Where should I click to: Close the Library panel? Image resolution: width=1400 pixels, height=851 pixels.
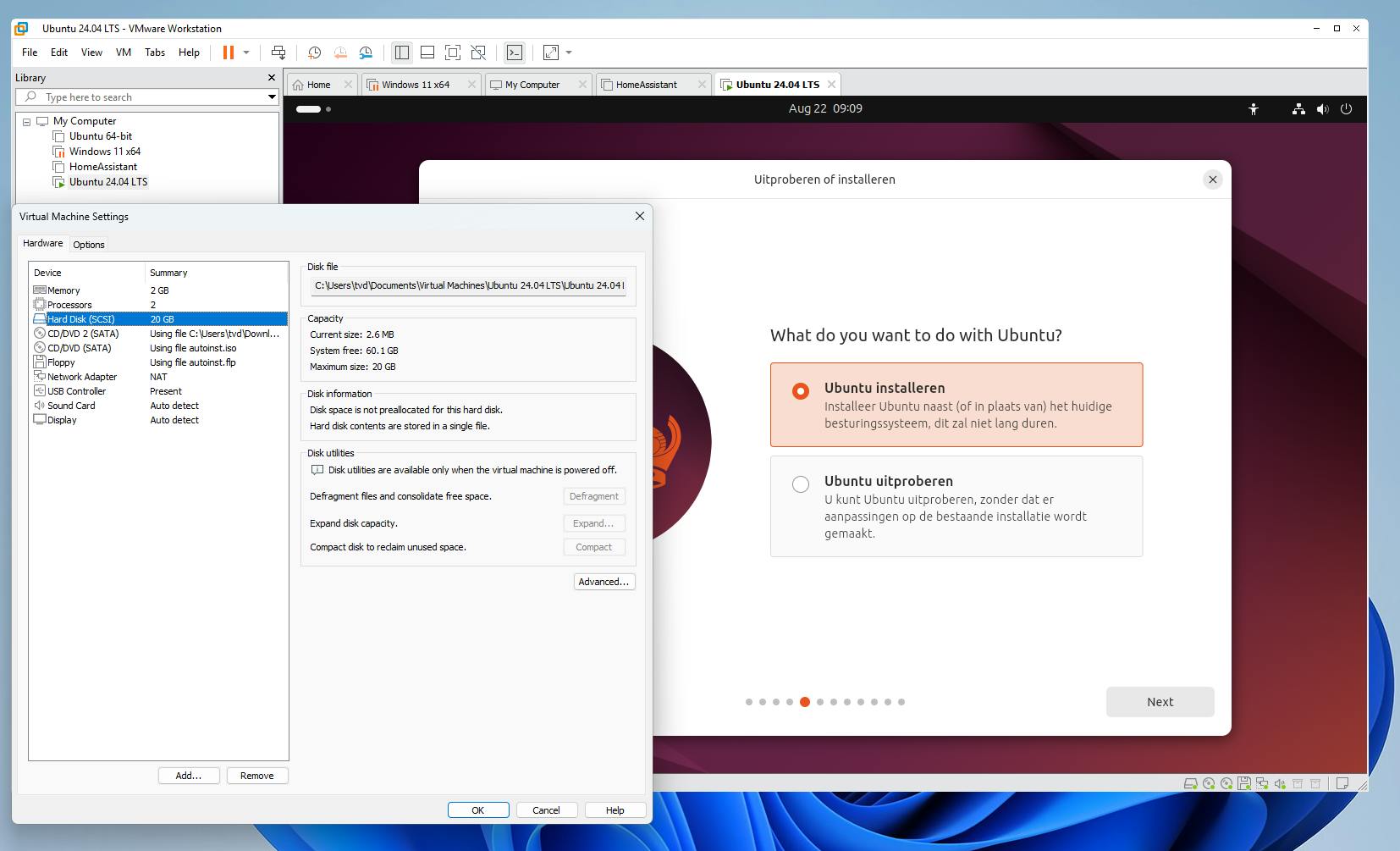(x=272, y=77)
